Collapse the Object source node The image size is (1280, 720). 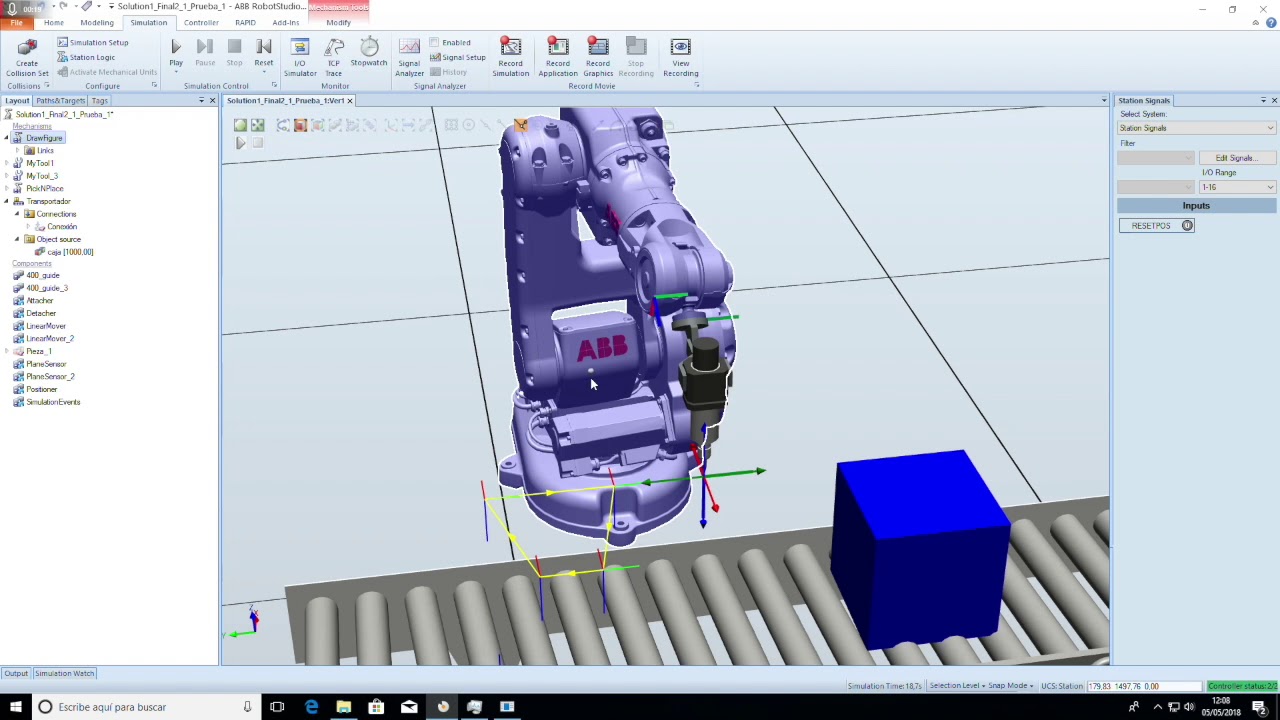point(17,239)
